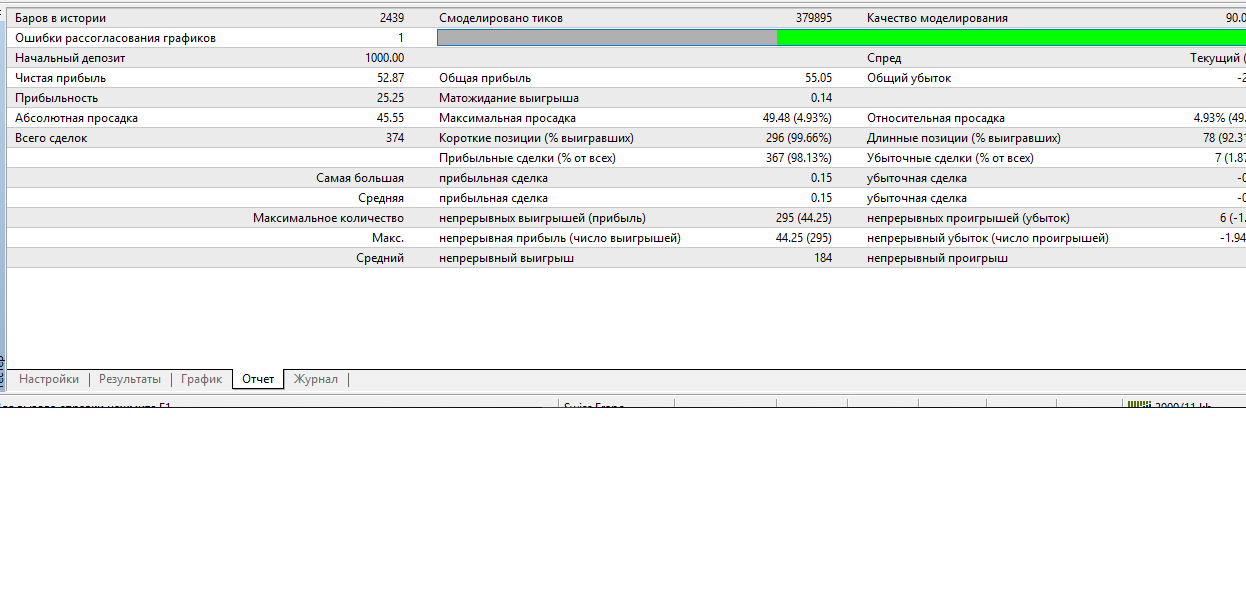Select the value 296 (99.66%)

[x=799, y=138]
